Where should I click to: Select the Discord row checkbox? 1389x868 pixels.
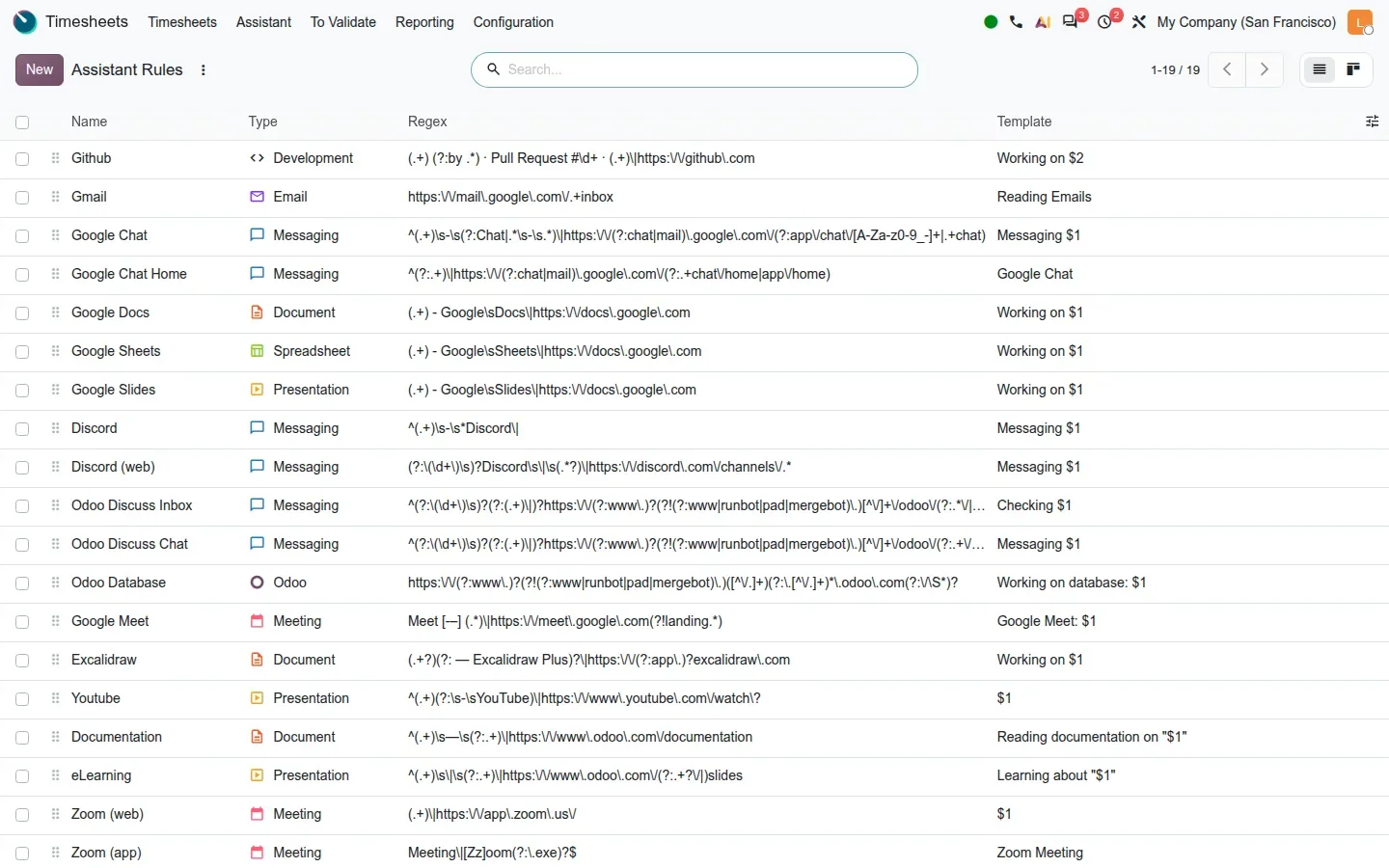coord(22,429)
